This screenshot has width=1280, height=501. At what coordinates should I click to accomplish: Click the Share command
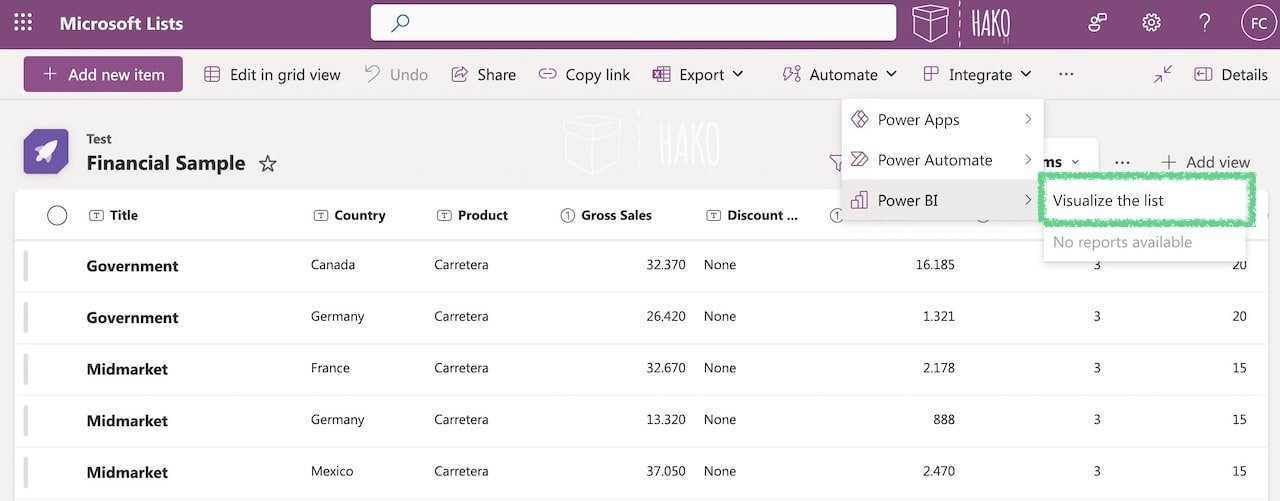tap(484, 75)
